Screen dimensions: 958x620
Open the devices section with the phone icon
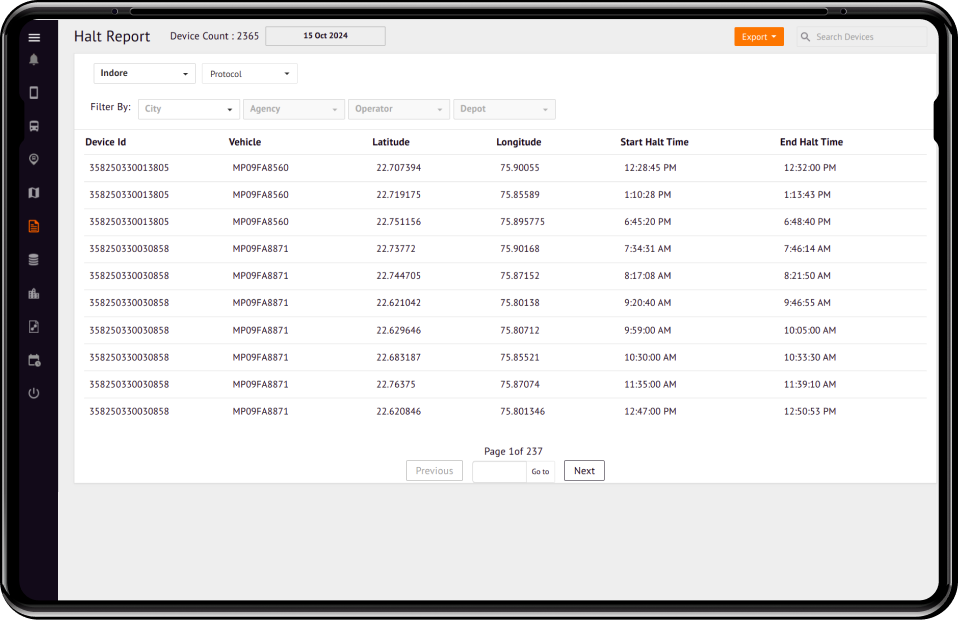(34, 93)
